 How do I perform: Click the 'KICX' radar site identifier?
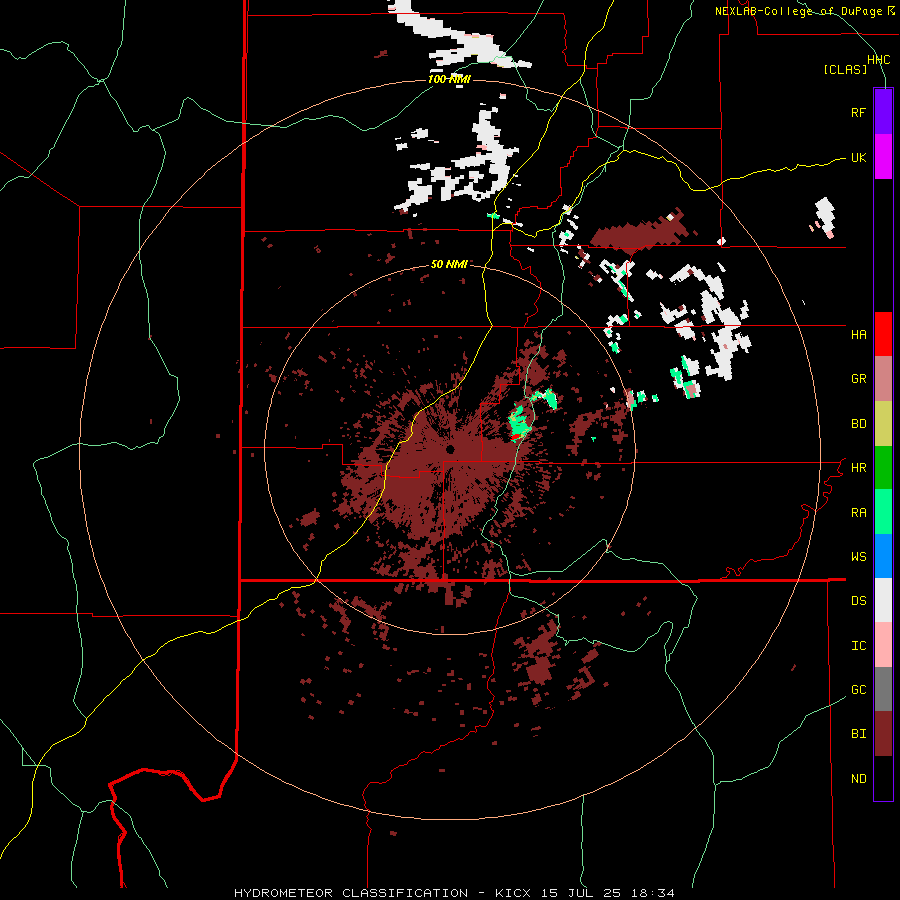pyautogui.click(x=513, y=893)
